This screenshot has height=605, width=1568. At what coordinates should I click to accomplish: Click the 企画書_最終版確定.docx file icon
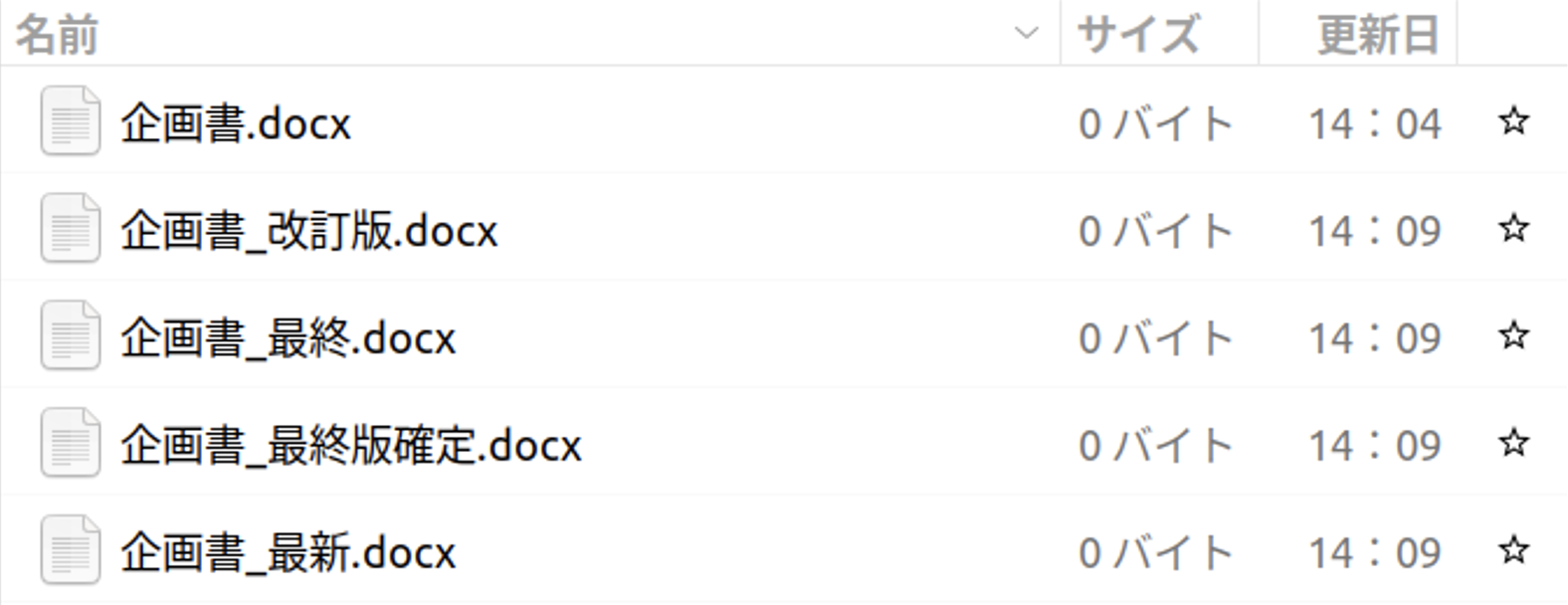click(x=70, y=445)
